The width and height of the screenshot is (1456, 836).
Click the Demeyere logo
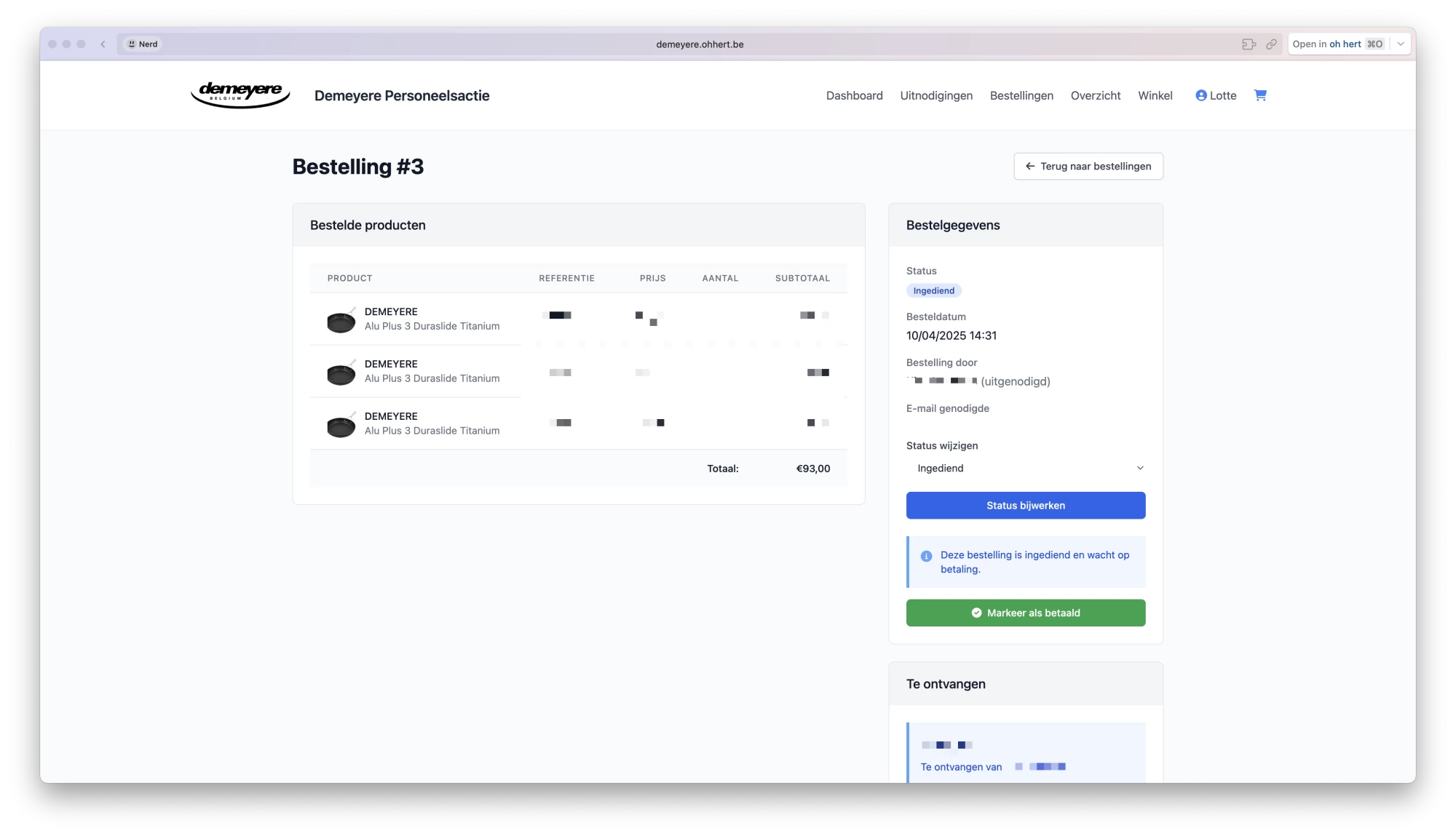(x=240, y=95)
